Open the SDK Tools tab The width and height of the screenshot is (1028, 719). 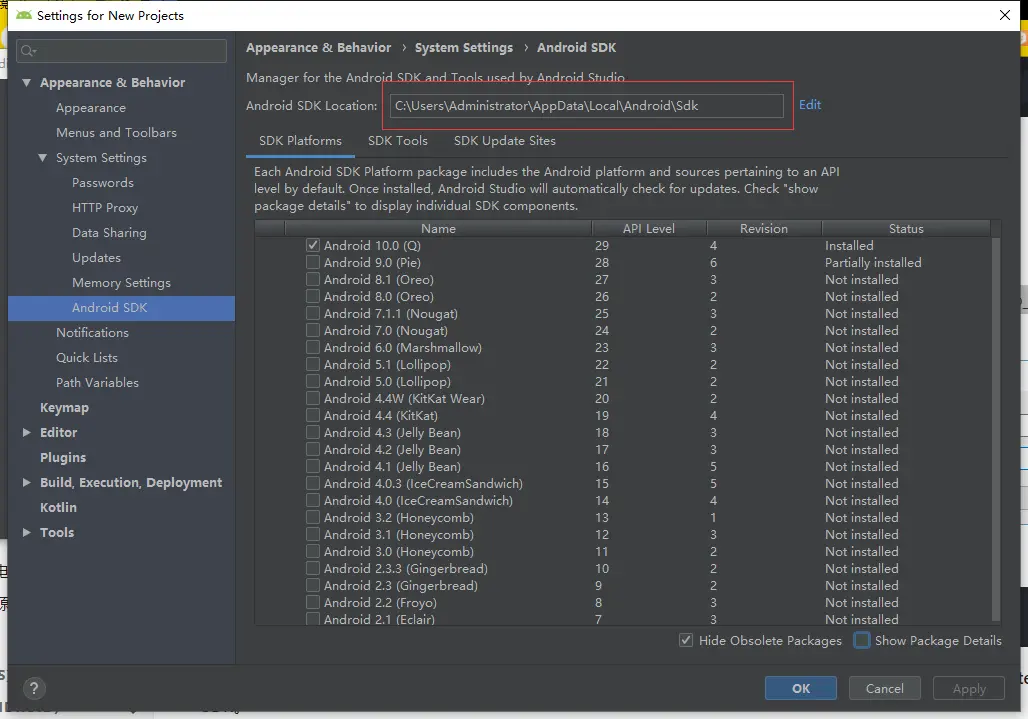click(x=397, y=141)
